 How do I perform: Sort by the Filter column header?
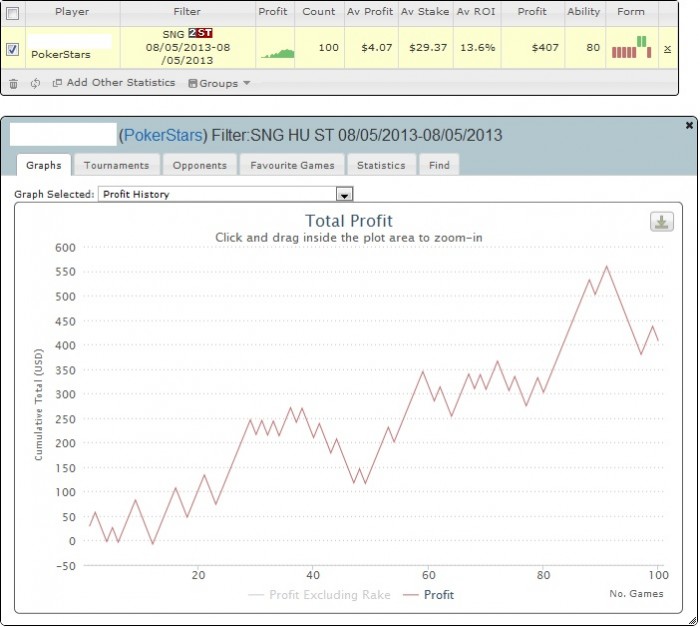[x=187, y=12]
